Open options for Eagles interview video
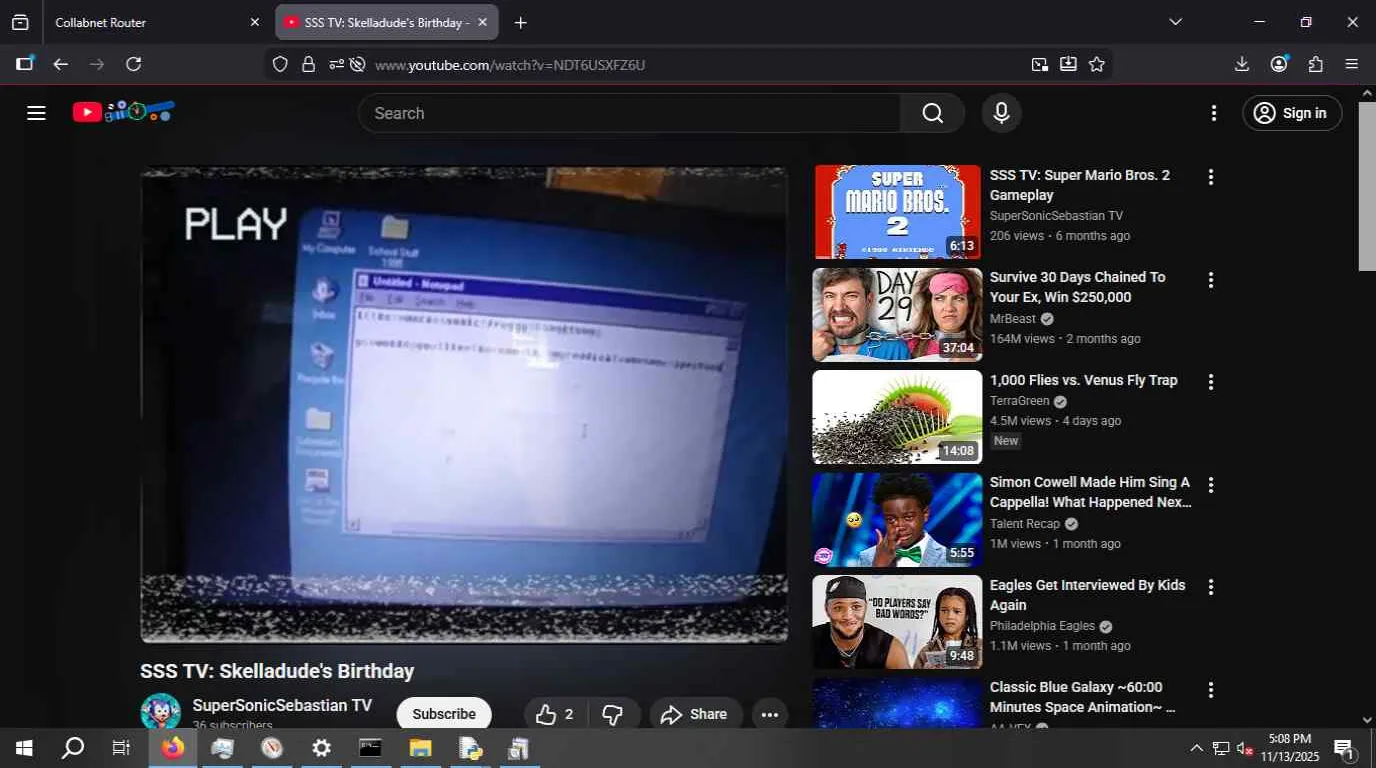The image size is (1376, 768). point(1211,587)
